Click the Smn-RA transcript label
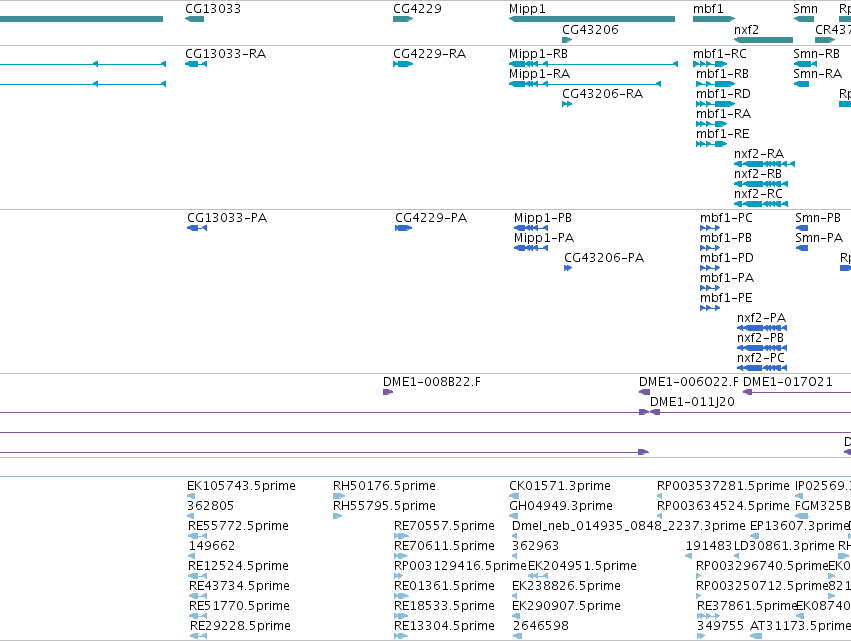851x641 pixels. pyautogui.click(x=817, y=74)
